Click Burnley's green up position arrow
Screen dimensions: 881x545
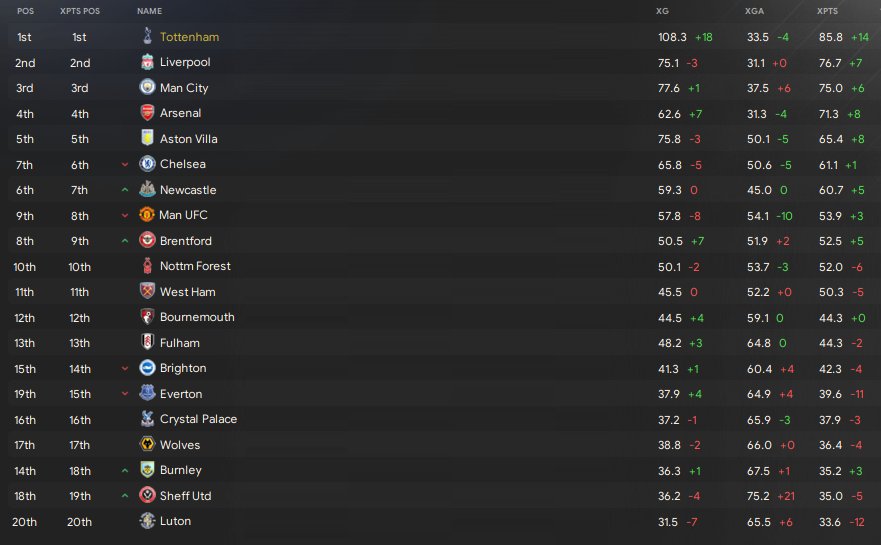pos(125,470)
